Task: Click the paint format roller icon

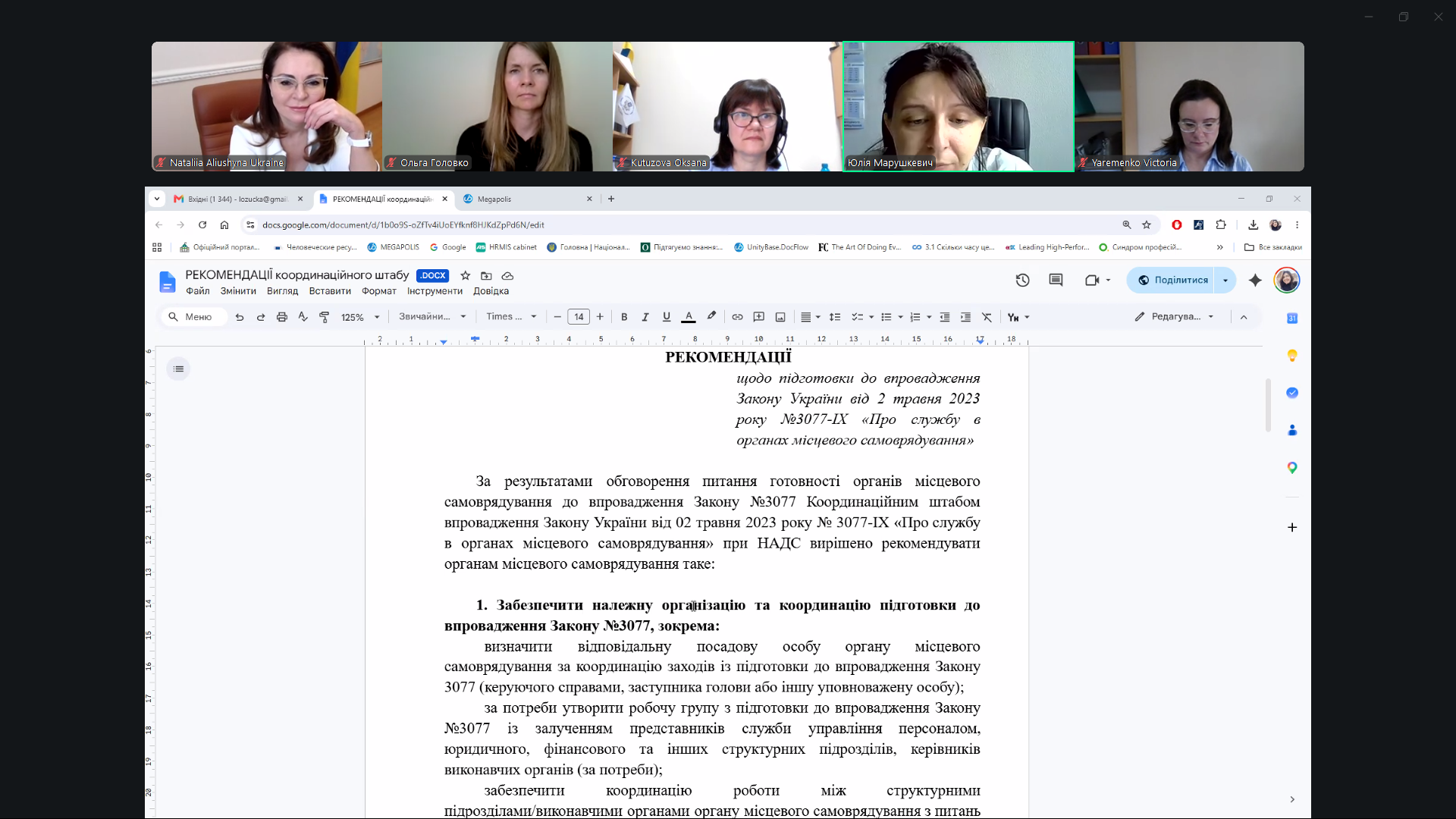Action: click(x=325, y=317)
